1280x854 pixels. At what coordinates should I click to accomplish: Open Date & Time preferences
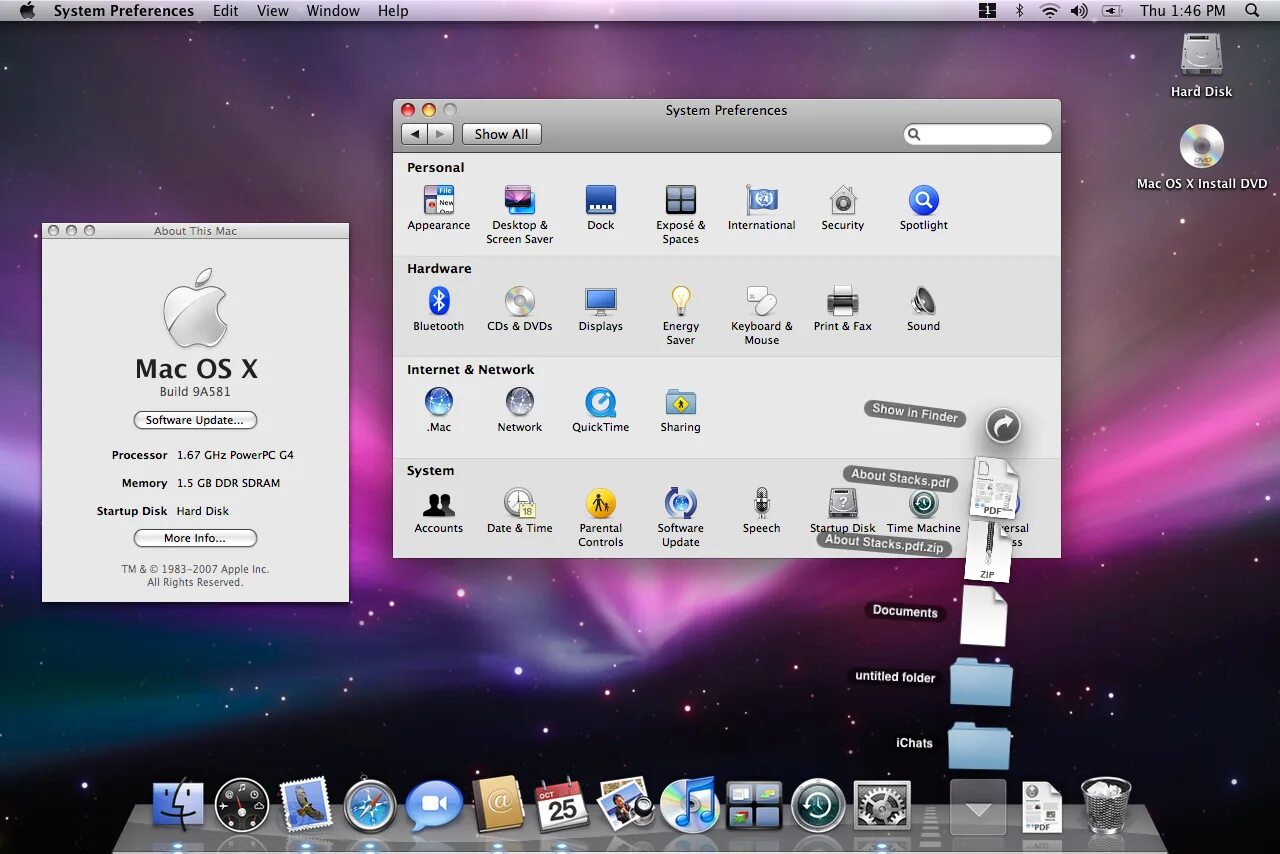[519, 511]
